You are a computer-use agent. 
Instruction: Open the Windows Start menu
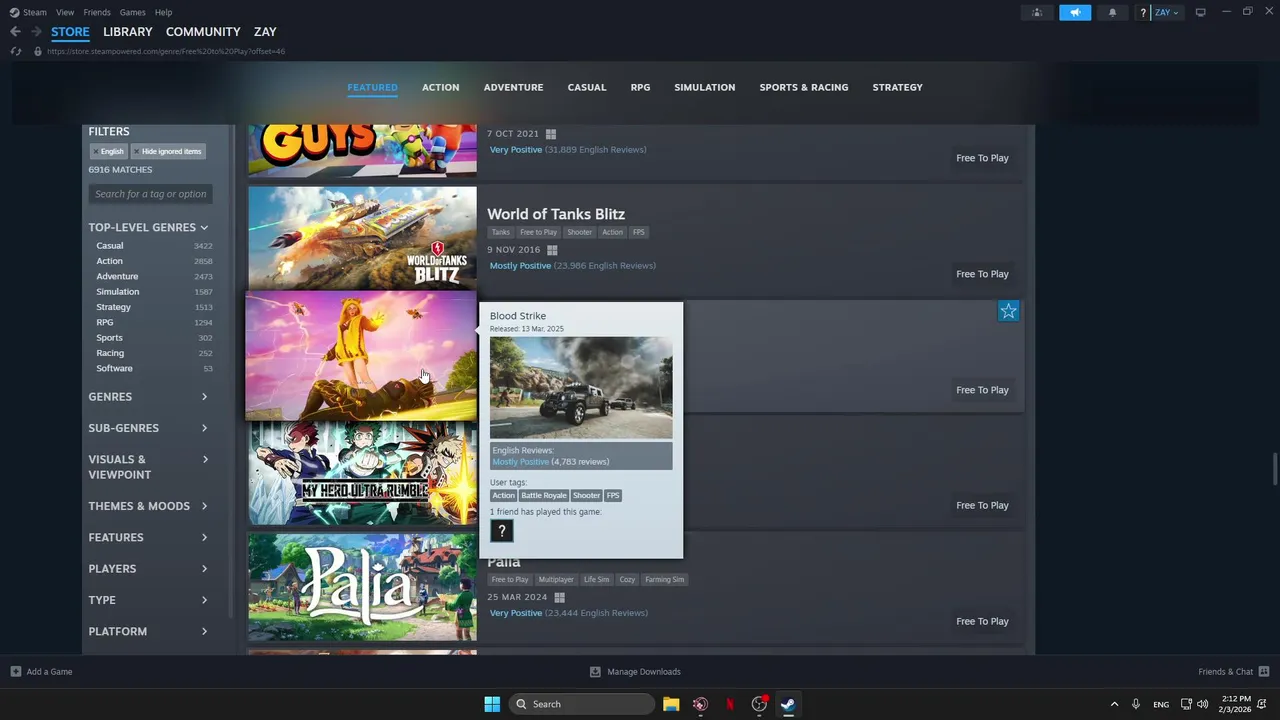(492, 704)
